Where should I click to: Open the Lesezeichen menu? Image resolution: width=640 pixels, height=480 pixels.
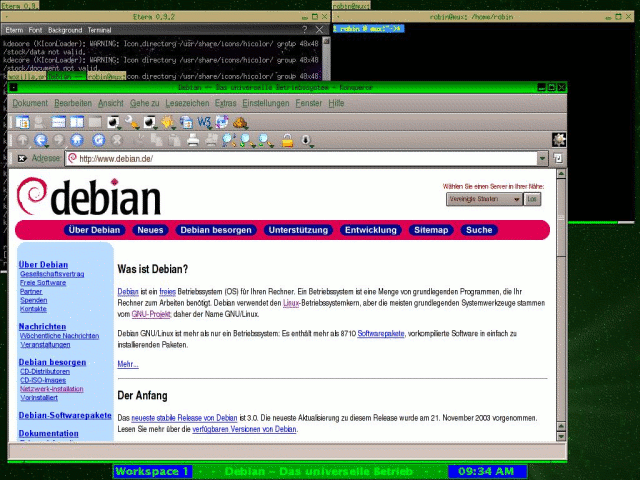pos(187,103)
